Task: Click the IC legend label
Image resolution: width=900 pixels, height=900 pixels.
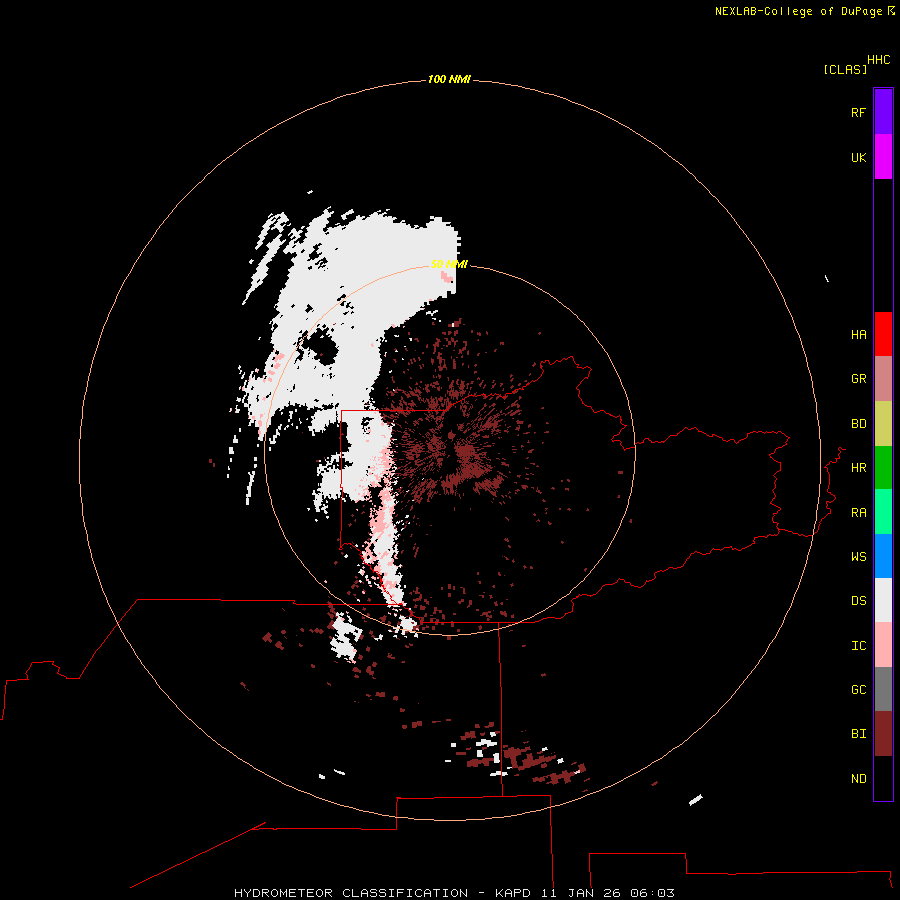Action: (858, 646)
